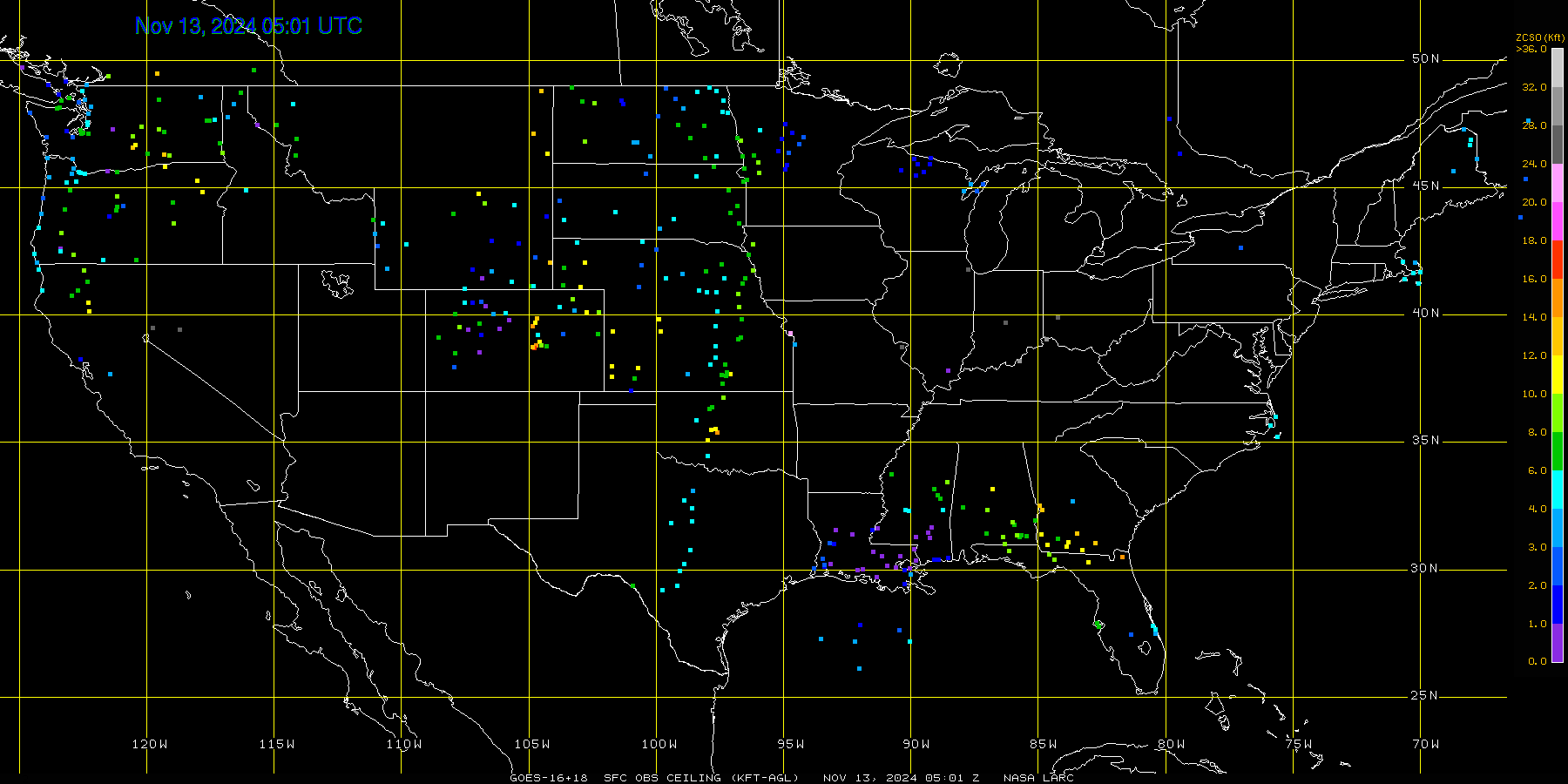Click the '100W' longitude label
The width and height of the screenshot is (1568, 784).
click(659, 744)
